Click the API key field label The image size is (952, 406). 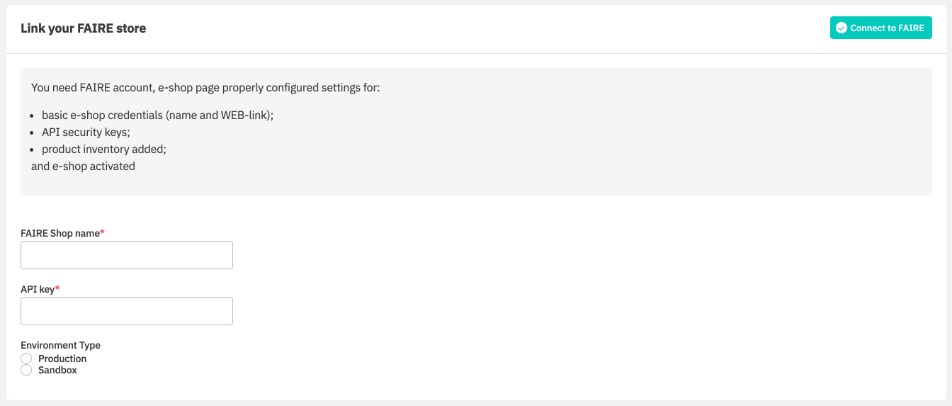tap(37, 289)
